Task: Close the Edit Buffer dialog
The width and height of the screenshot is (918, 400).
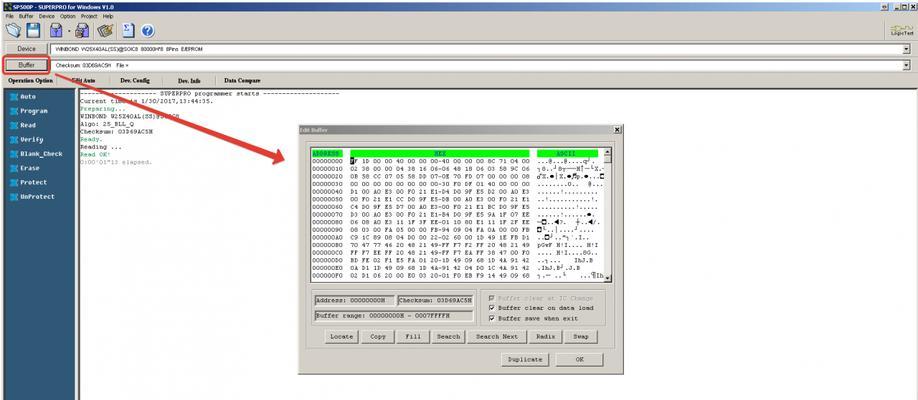Action: [x=616, y=129]
